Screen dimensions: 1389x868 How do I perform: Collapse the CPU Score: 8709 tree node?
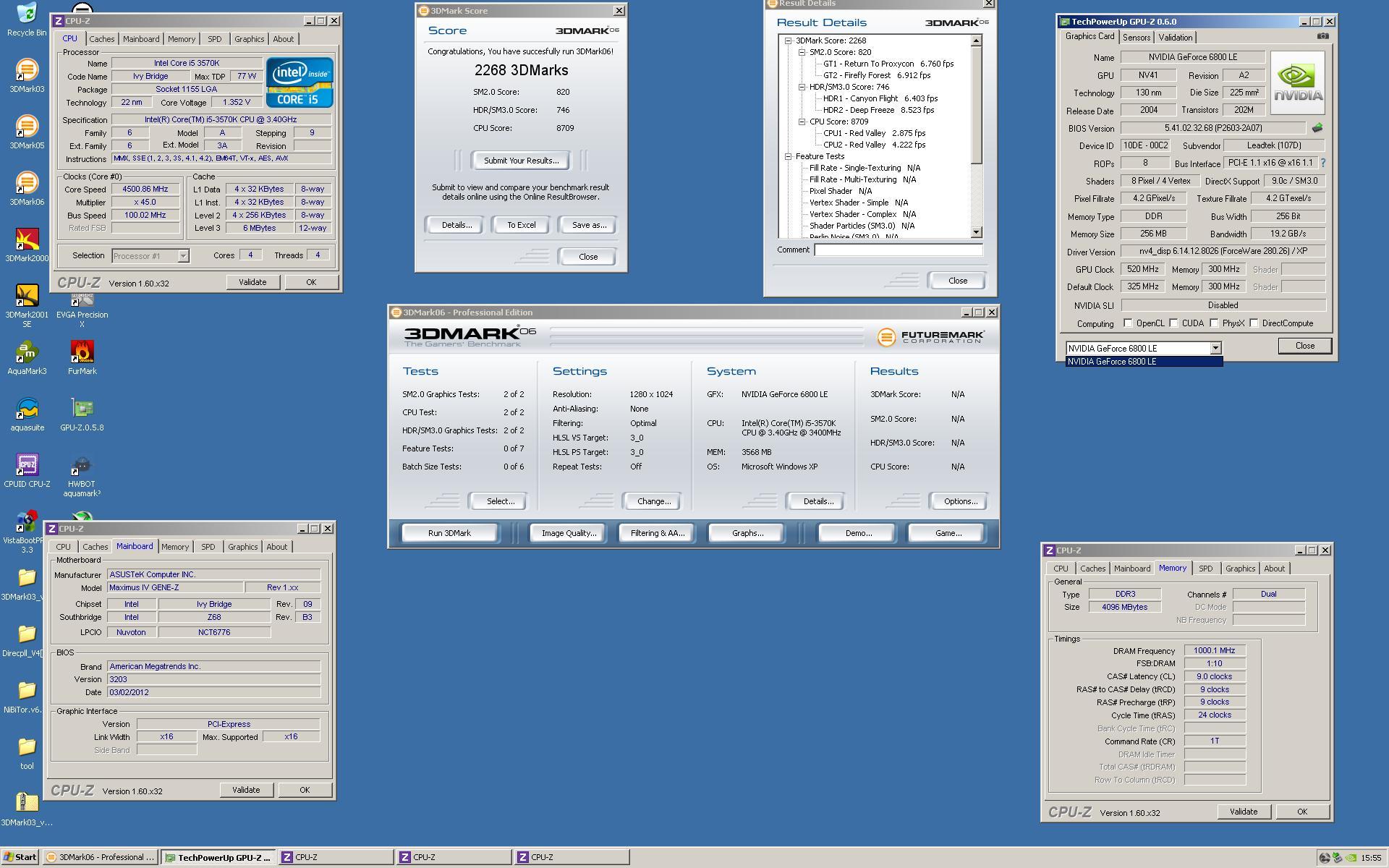coord(802,122)
